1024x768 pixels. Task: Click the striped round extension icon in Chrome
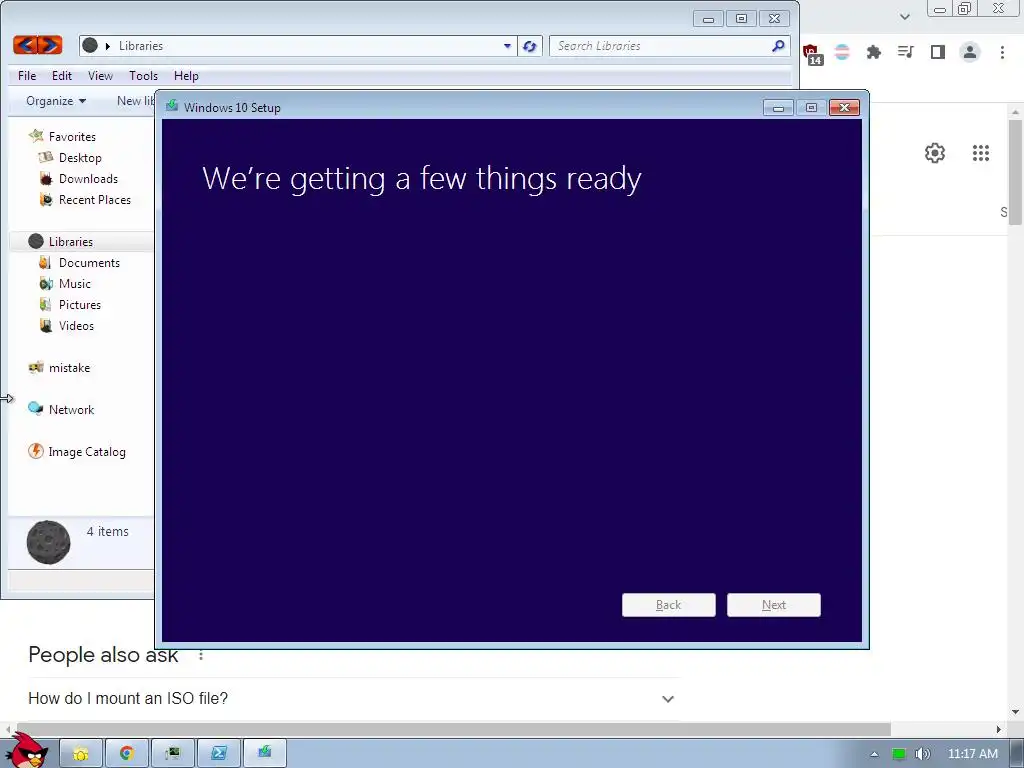coord(842,52)
